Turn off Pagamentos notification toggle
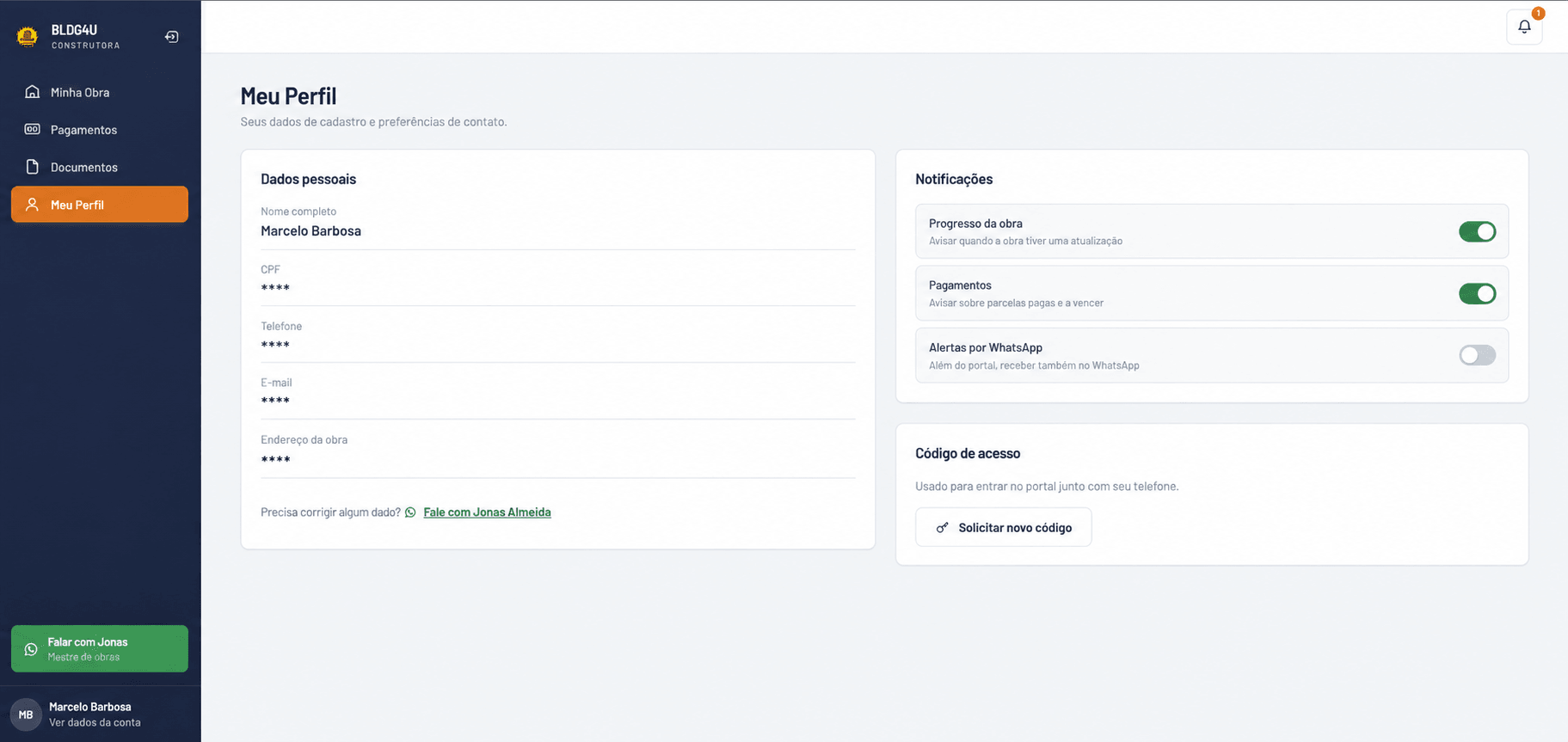The image size is (1568, 742). [1477, 294]
